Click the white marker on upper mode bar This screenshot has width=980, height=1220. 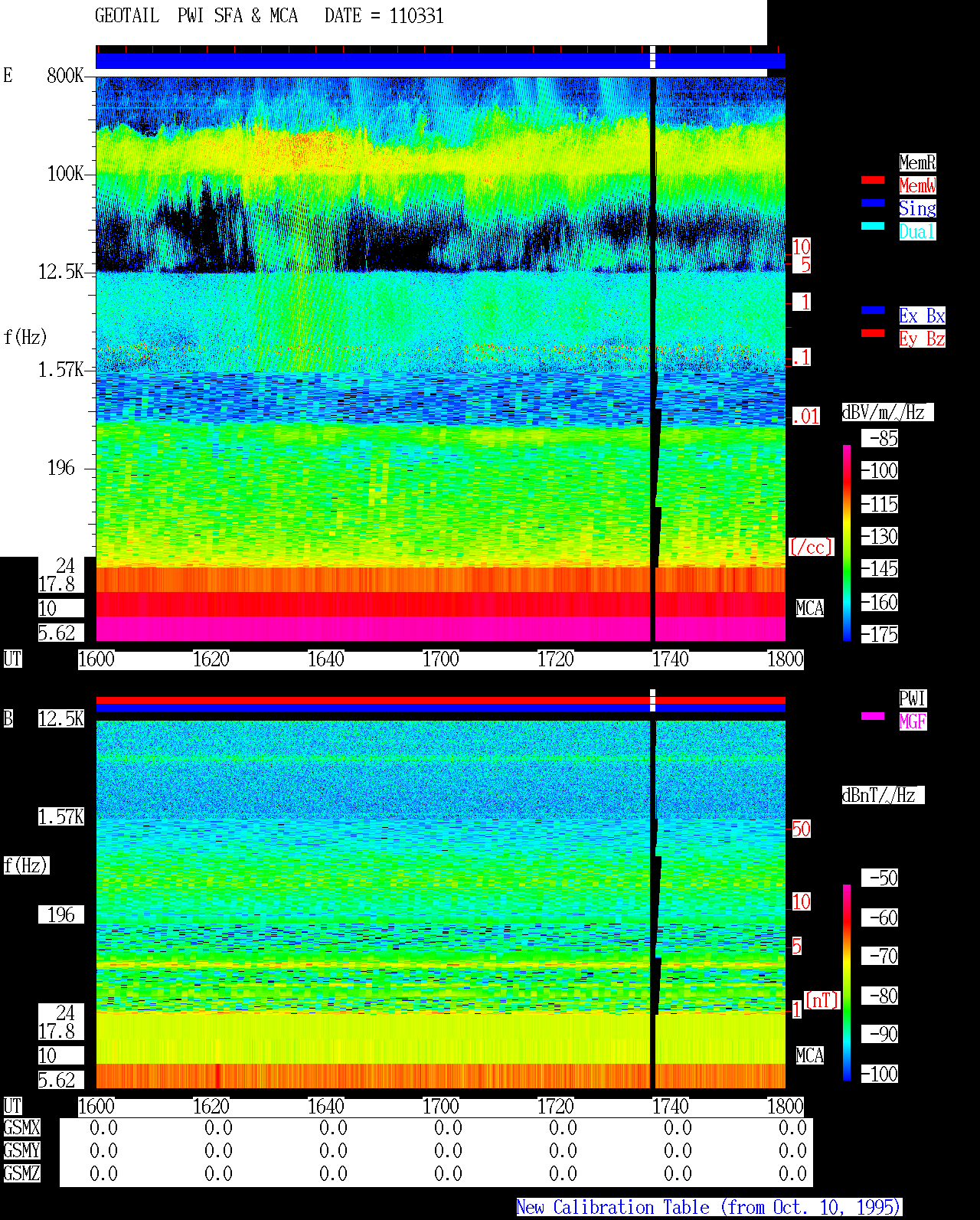pos(652,57)
